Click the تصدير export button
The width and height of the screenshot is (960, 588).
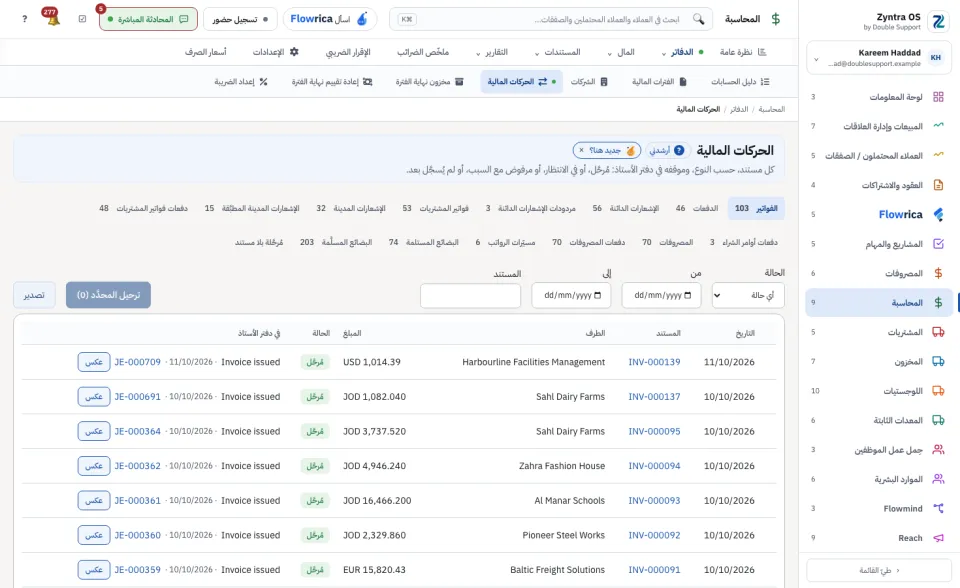tap(34, 295)
